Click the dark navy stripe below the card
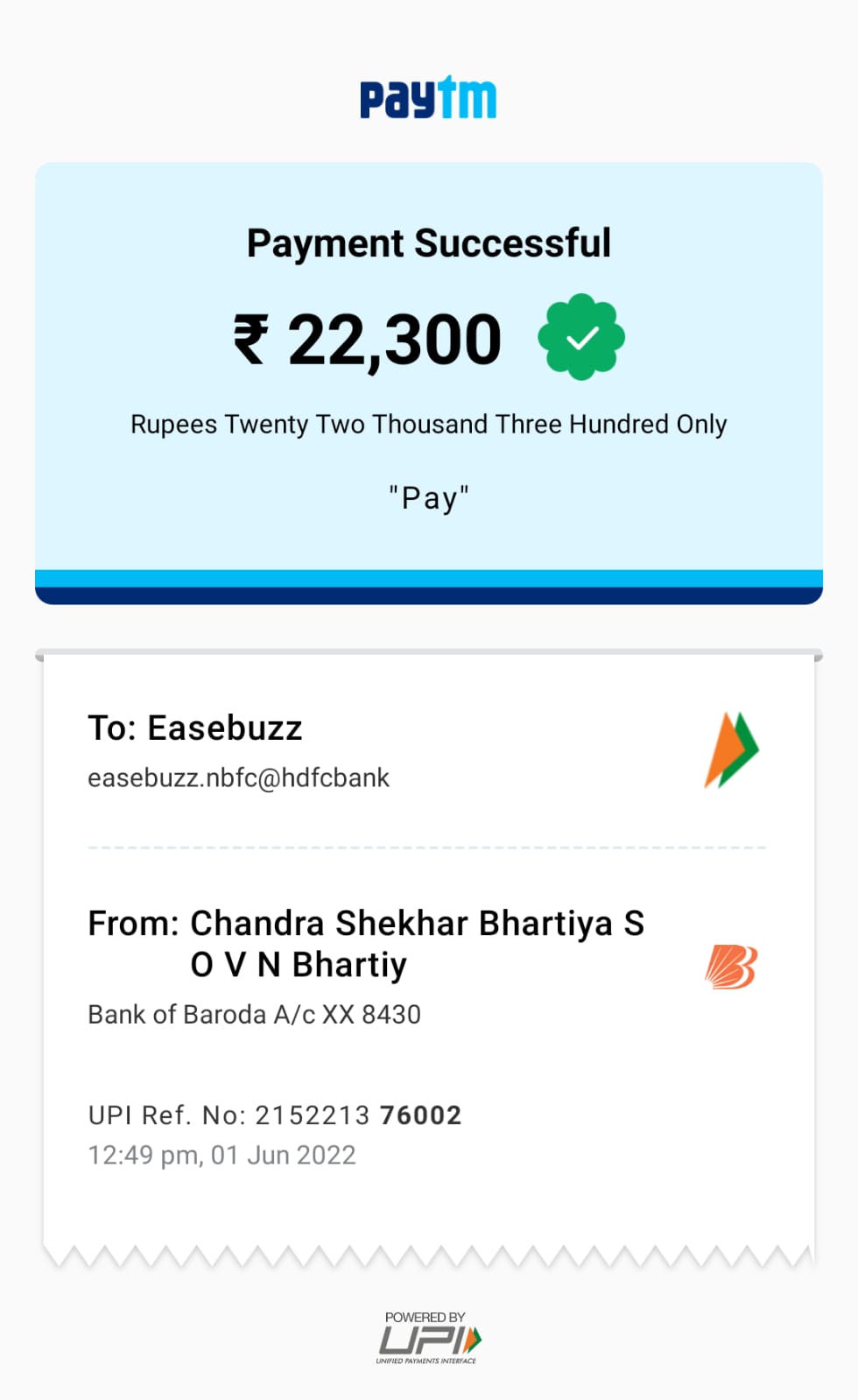Screen dimensions: 858x1400 pos(428,596)
